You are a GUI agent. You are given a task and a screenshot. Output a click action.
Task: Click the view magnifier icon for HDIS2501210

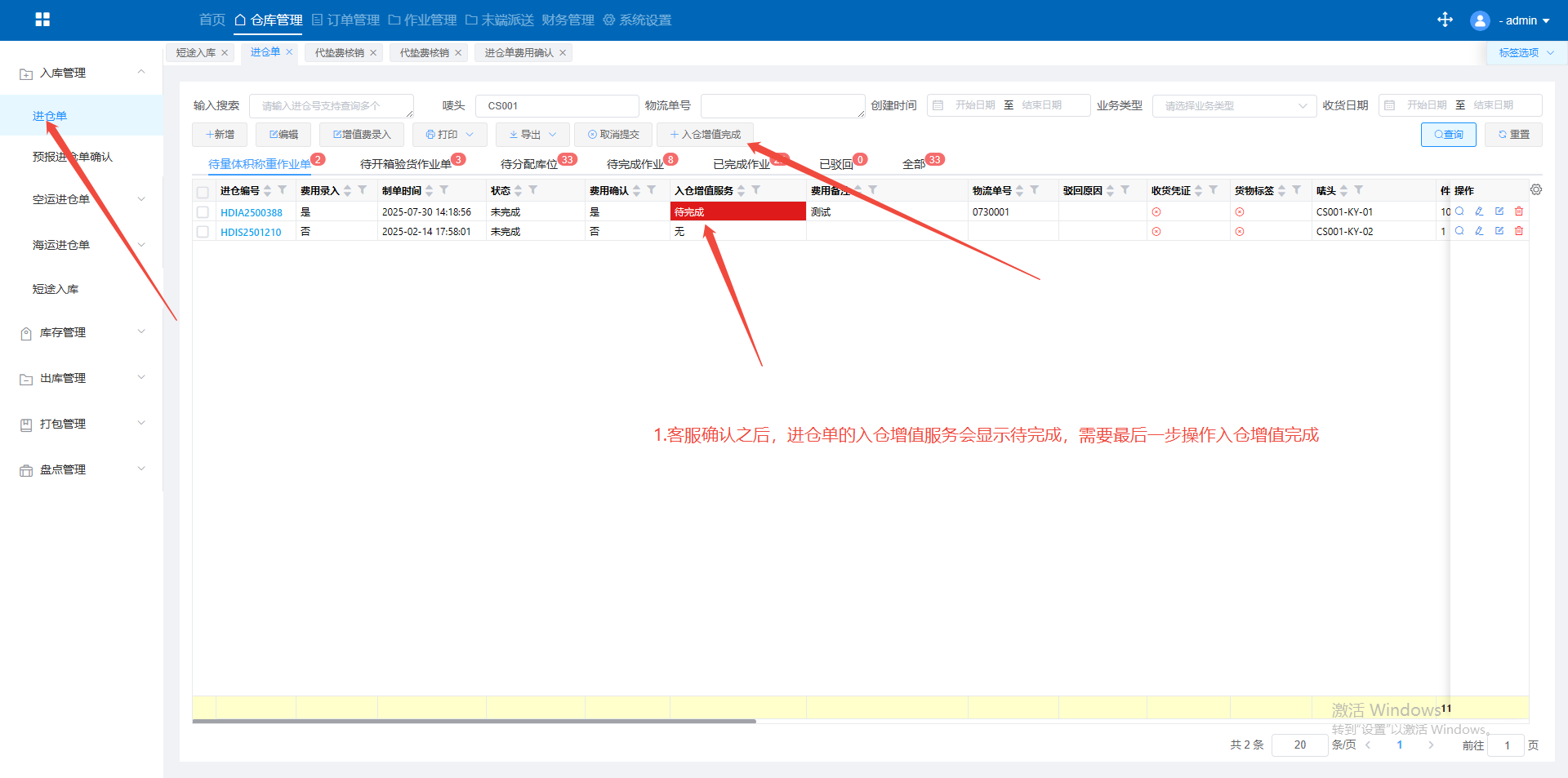click(1459, 231)
